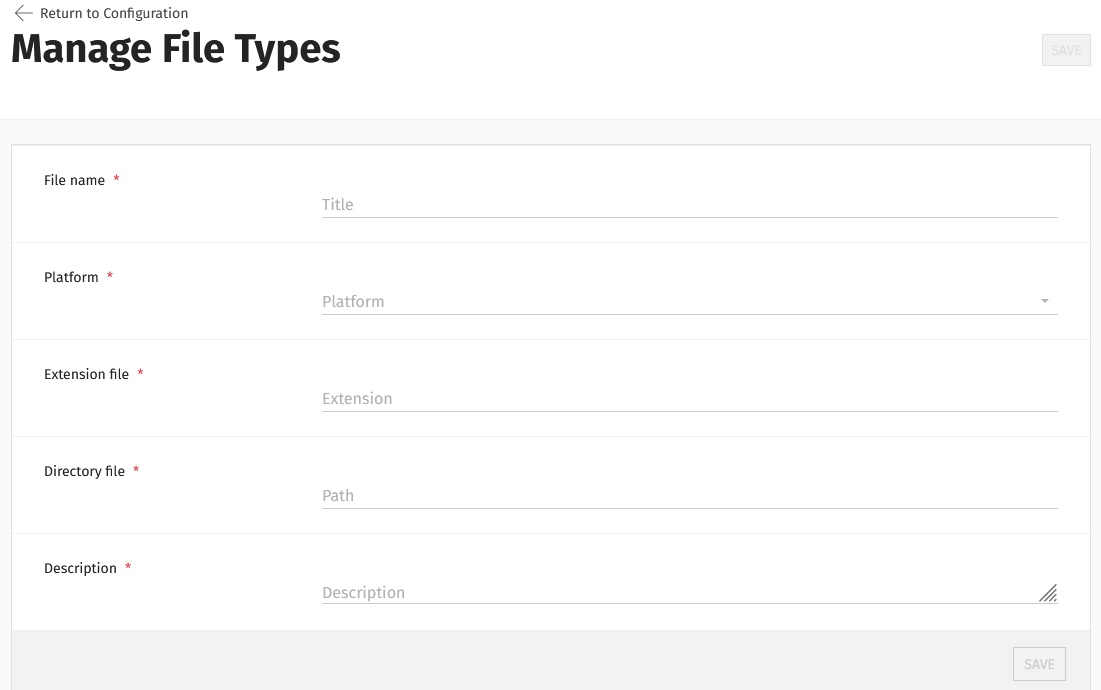Click the required asterisk beside Description label
The height and width of the screenshot is (690, 1101).
click(128, 566)
